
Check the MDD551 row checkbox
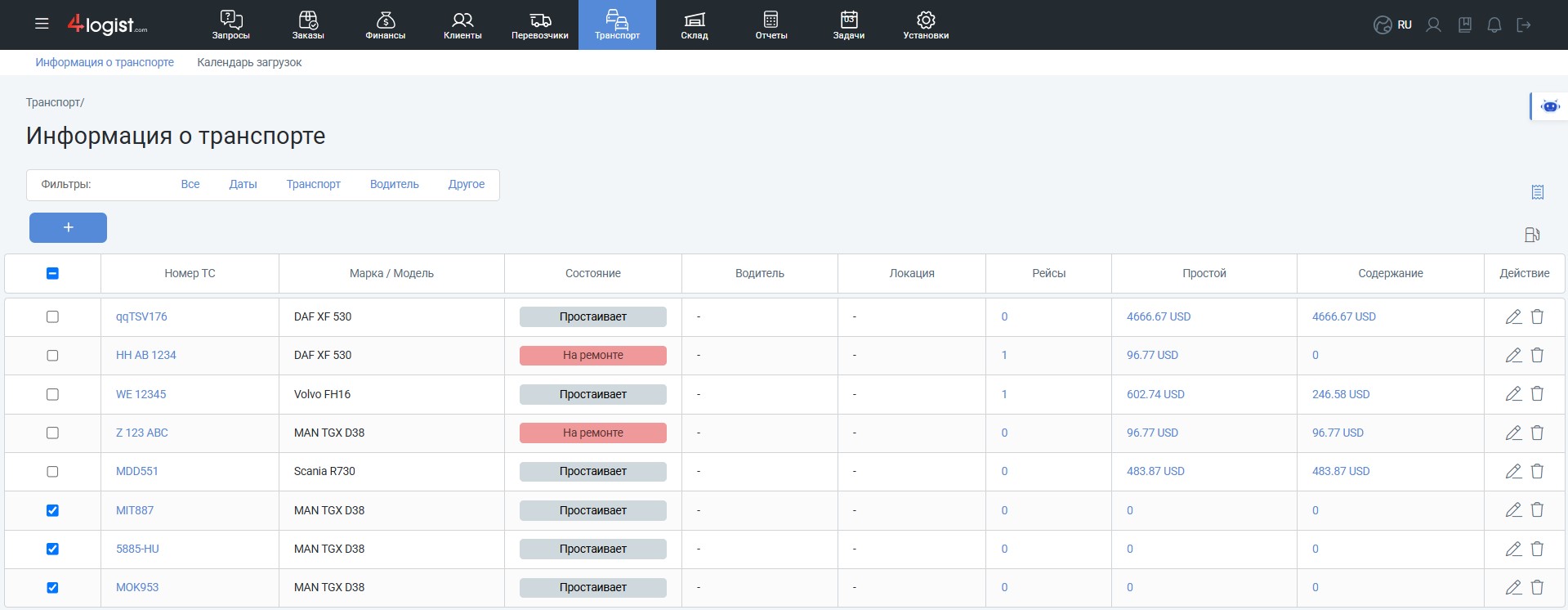[52, 471]
